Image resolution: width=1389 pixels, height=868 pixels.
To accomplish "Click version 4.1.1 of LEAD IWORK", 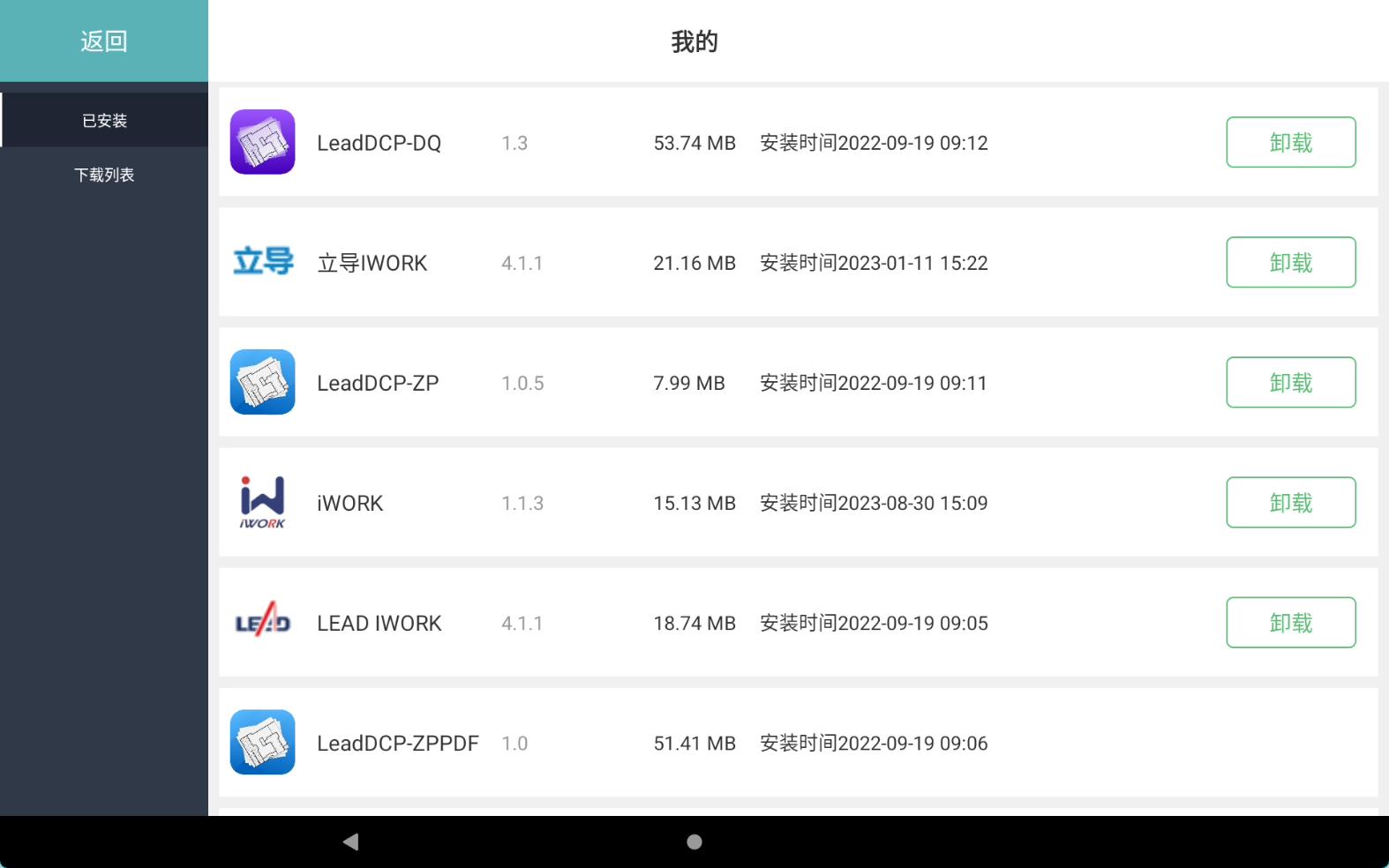I will [x=522, y=623].
